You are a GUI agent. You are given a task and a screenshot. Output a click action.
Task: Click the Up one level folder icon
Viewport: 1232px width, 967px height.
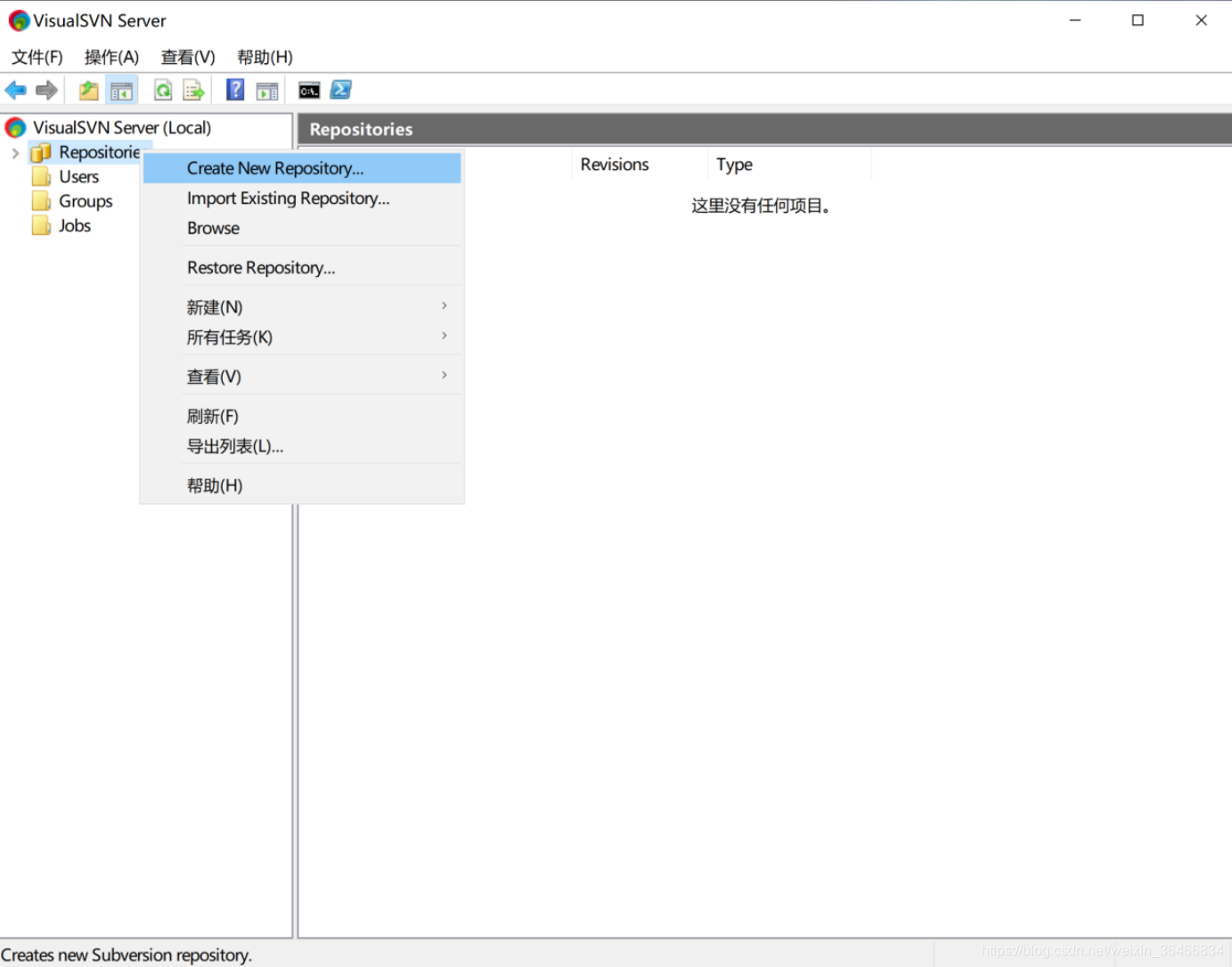pos(89,90)
